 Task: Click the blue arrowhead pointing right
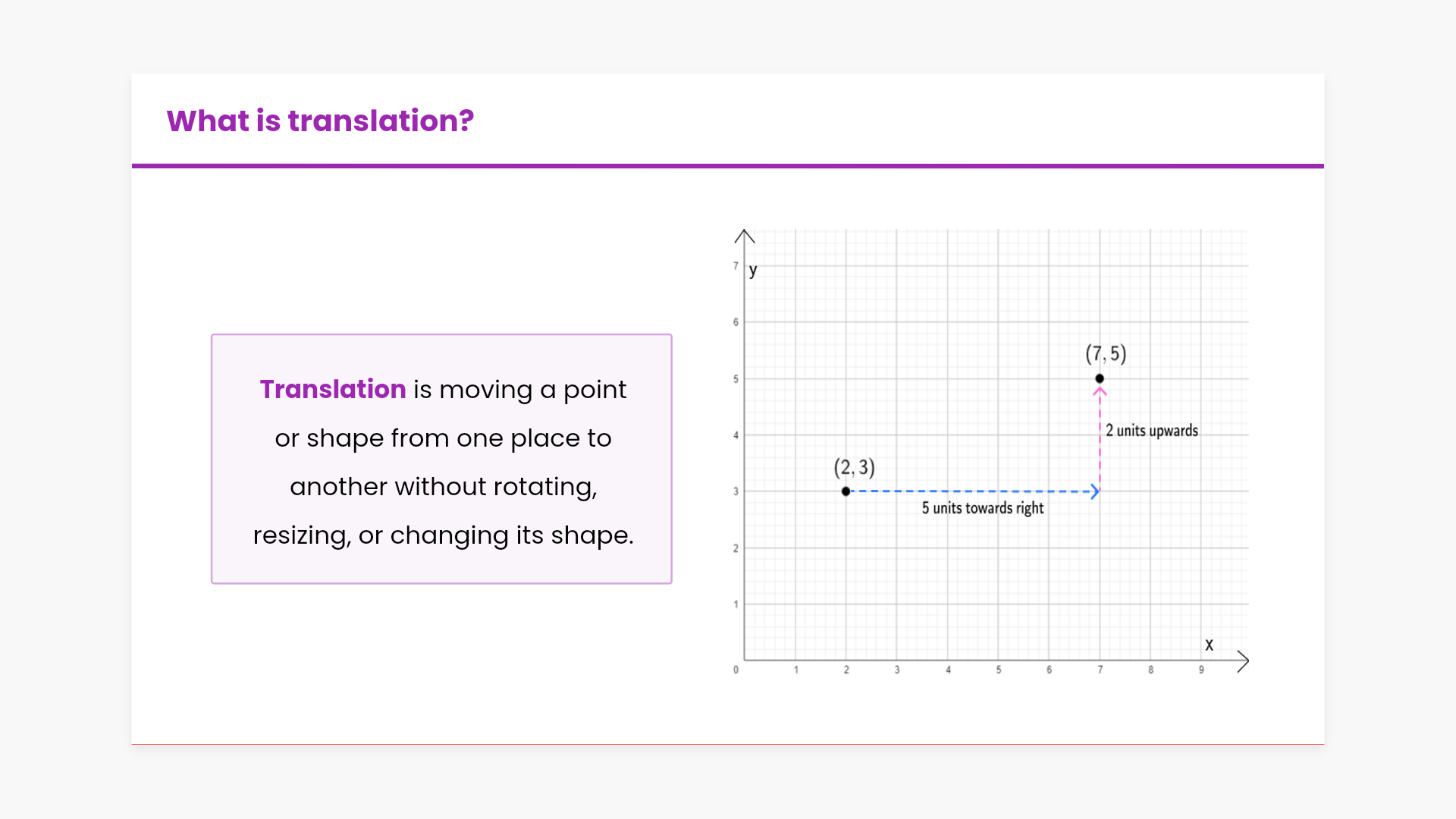tap(1094, 491)
